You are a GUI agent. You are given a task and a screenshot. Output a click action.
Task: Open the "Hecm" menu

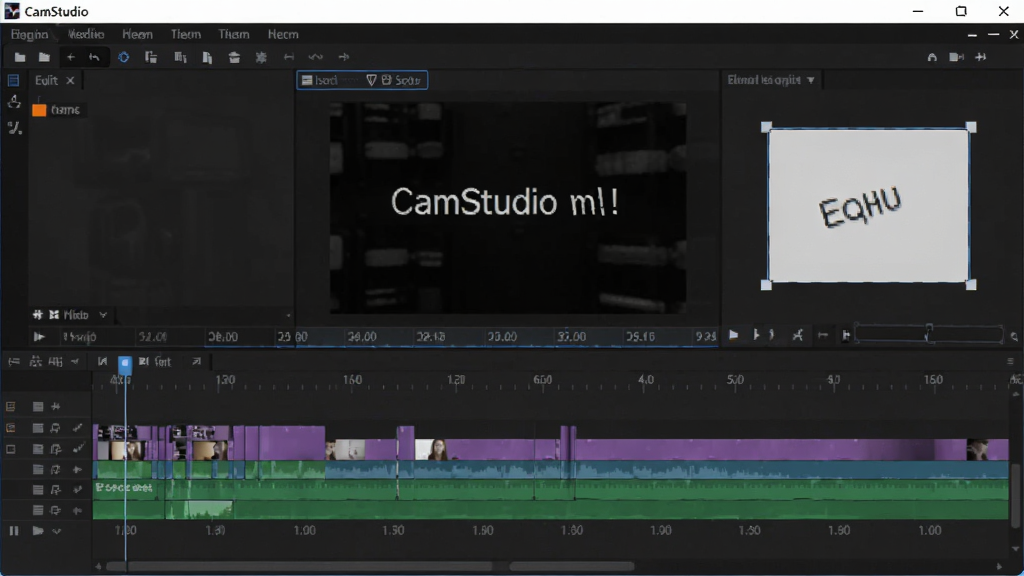coord(283,34)
